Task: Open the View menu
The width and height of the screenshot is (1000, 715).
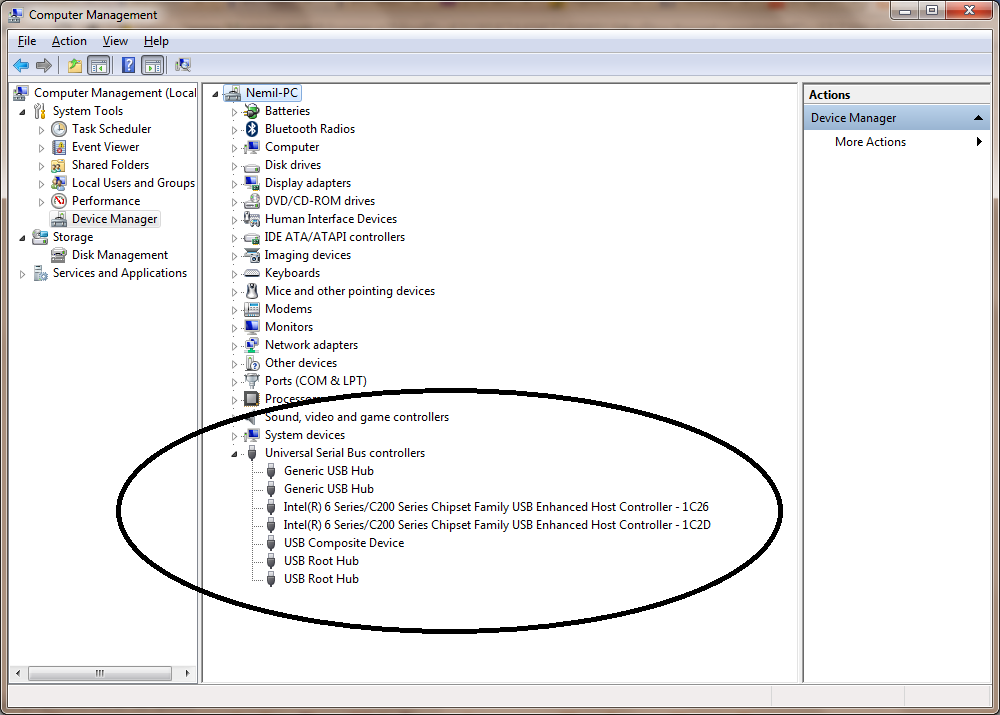Action: pos(115,40)
